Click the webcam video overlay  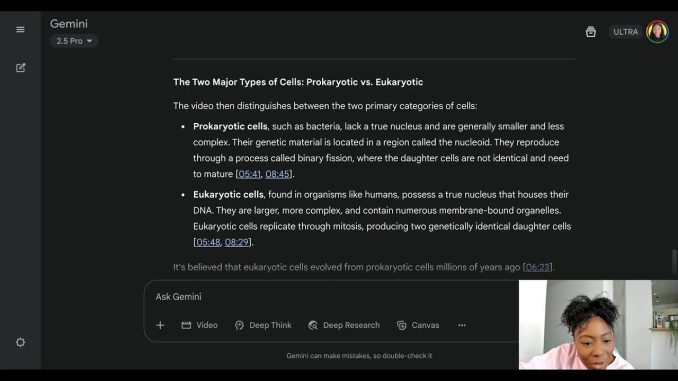[598, 325]
